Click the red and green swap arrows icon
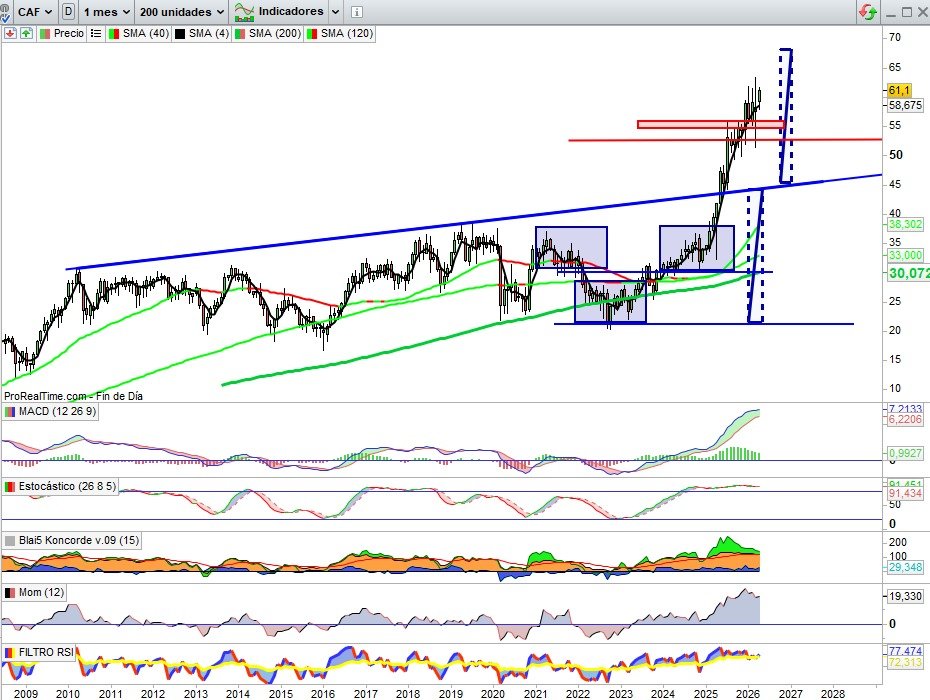This screenshot has height=700, width=930. coord(868,12)
